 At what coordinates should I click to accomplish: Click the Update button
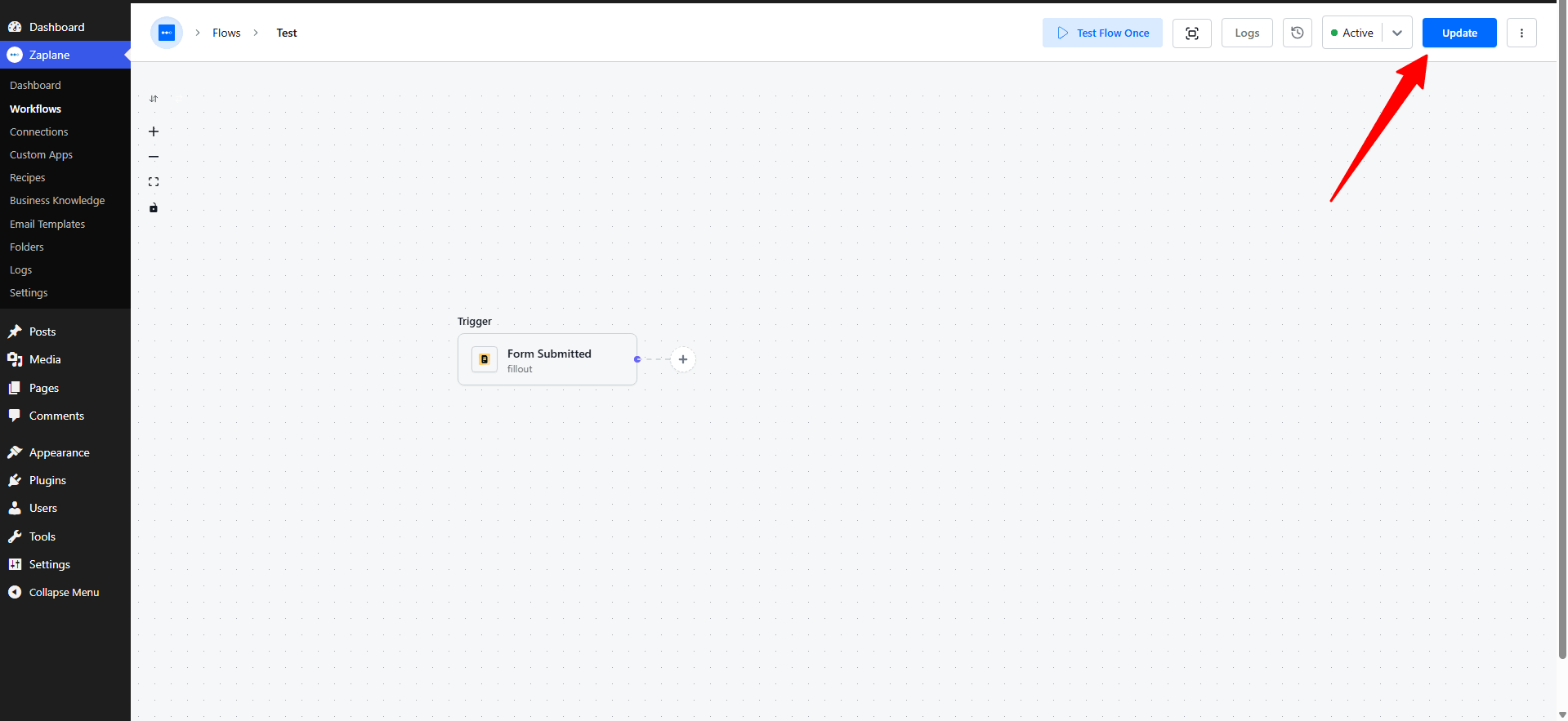(1459, 33)
